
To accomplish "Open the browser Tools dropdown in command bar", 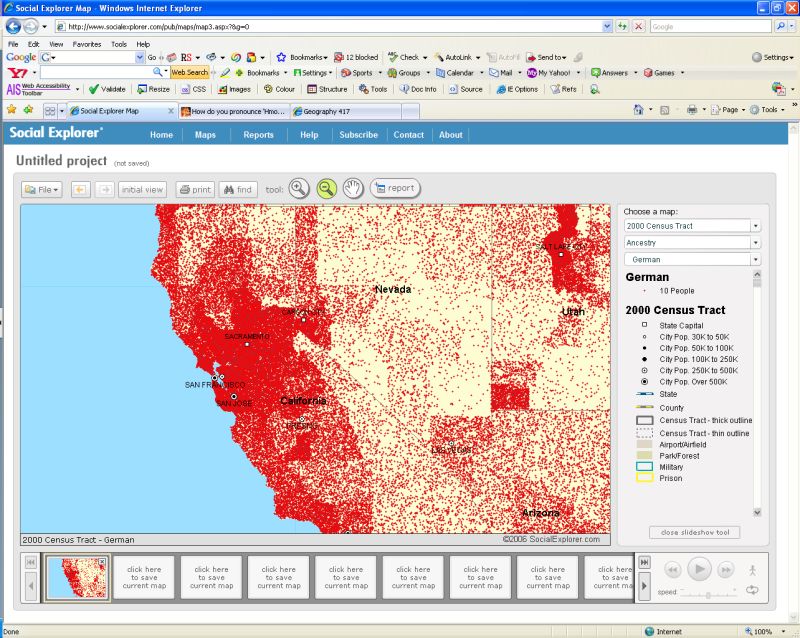I will coord(767,109).
